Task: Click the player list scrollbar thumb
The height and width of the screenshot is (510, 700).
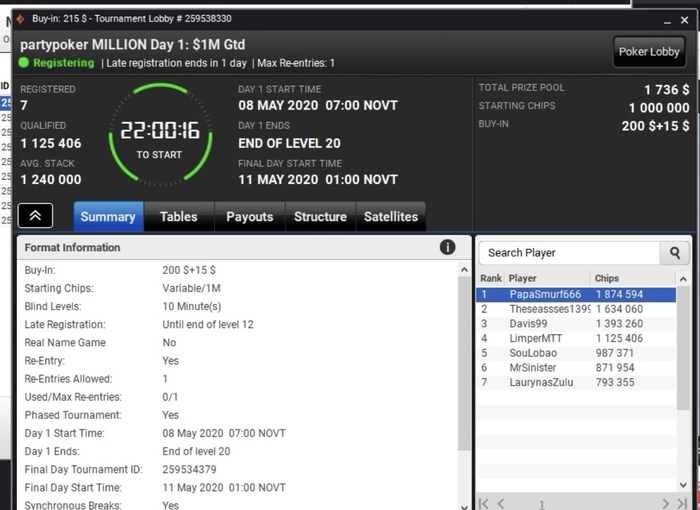Action: (683, 348)
